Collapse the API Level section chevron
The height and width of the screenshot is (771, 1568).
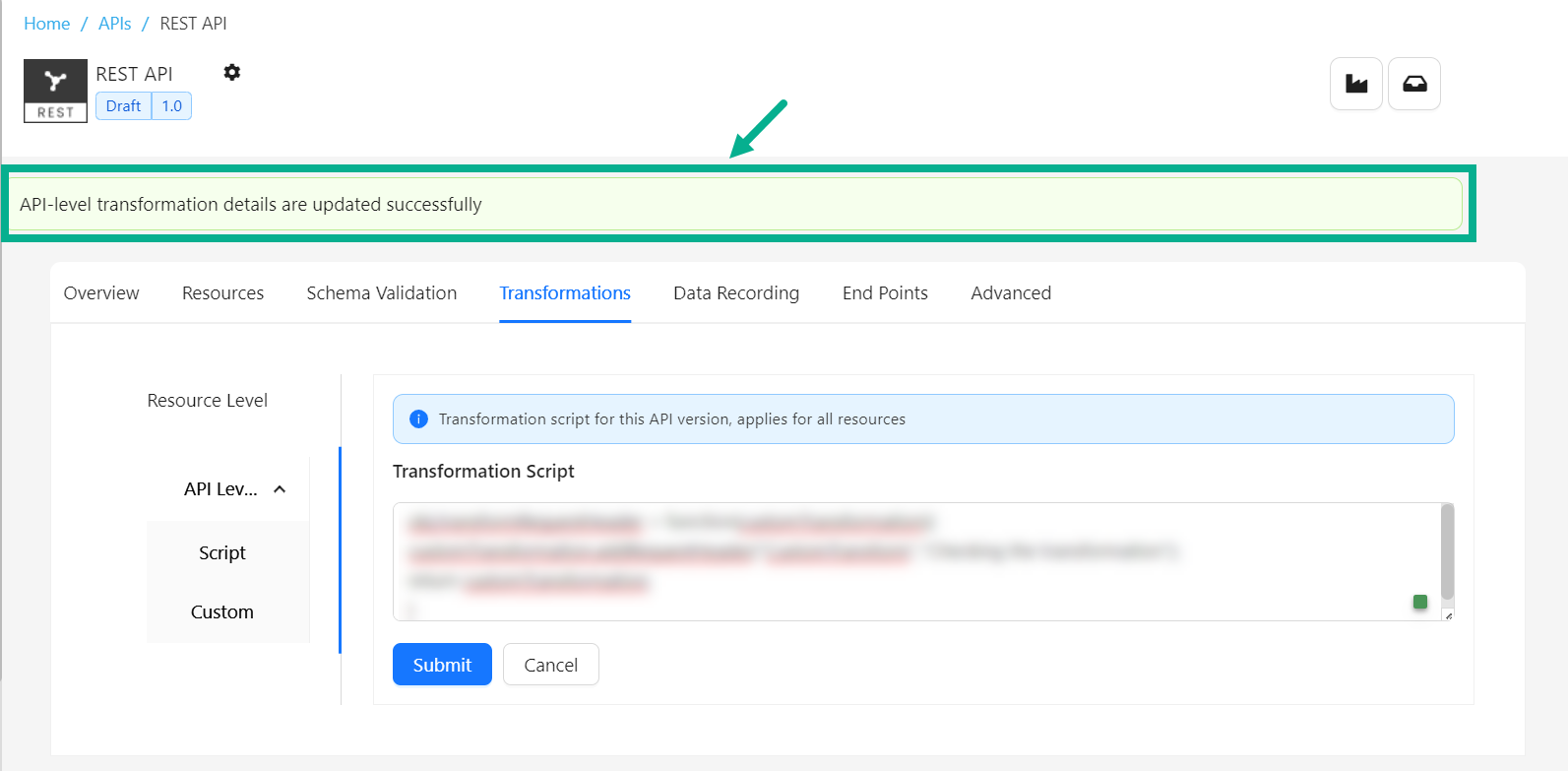point(280,489)
